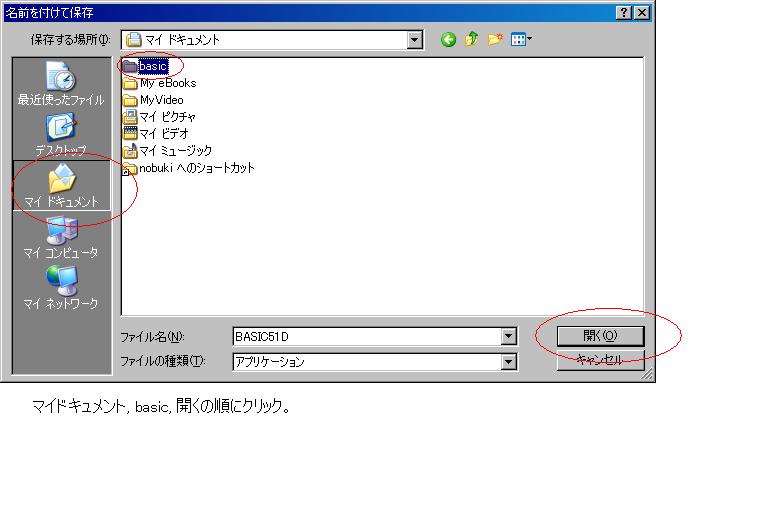The image size is (773, 509).
Task: Close the 名前を付けて保存 dialog
Action: click(x=641, y=13)
